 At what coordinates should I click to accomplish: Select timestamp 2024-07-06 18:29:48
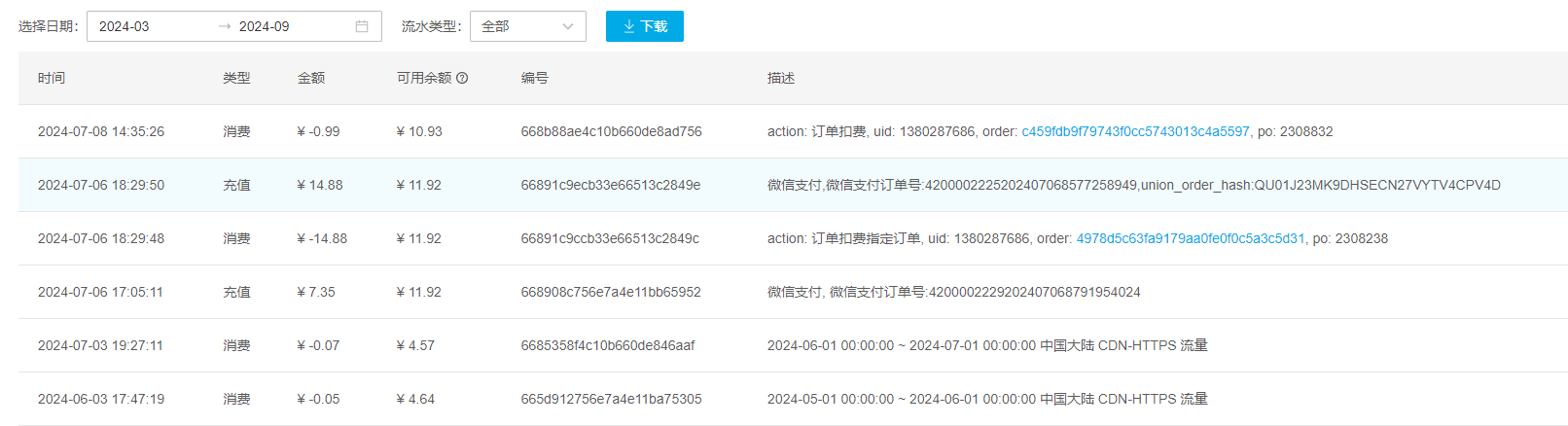click(x=101, y=238)
